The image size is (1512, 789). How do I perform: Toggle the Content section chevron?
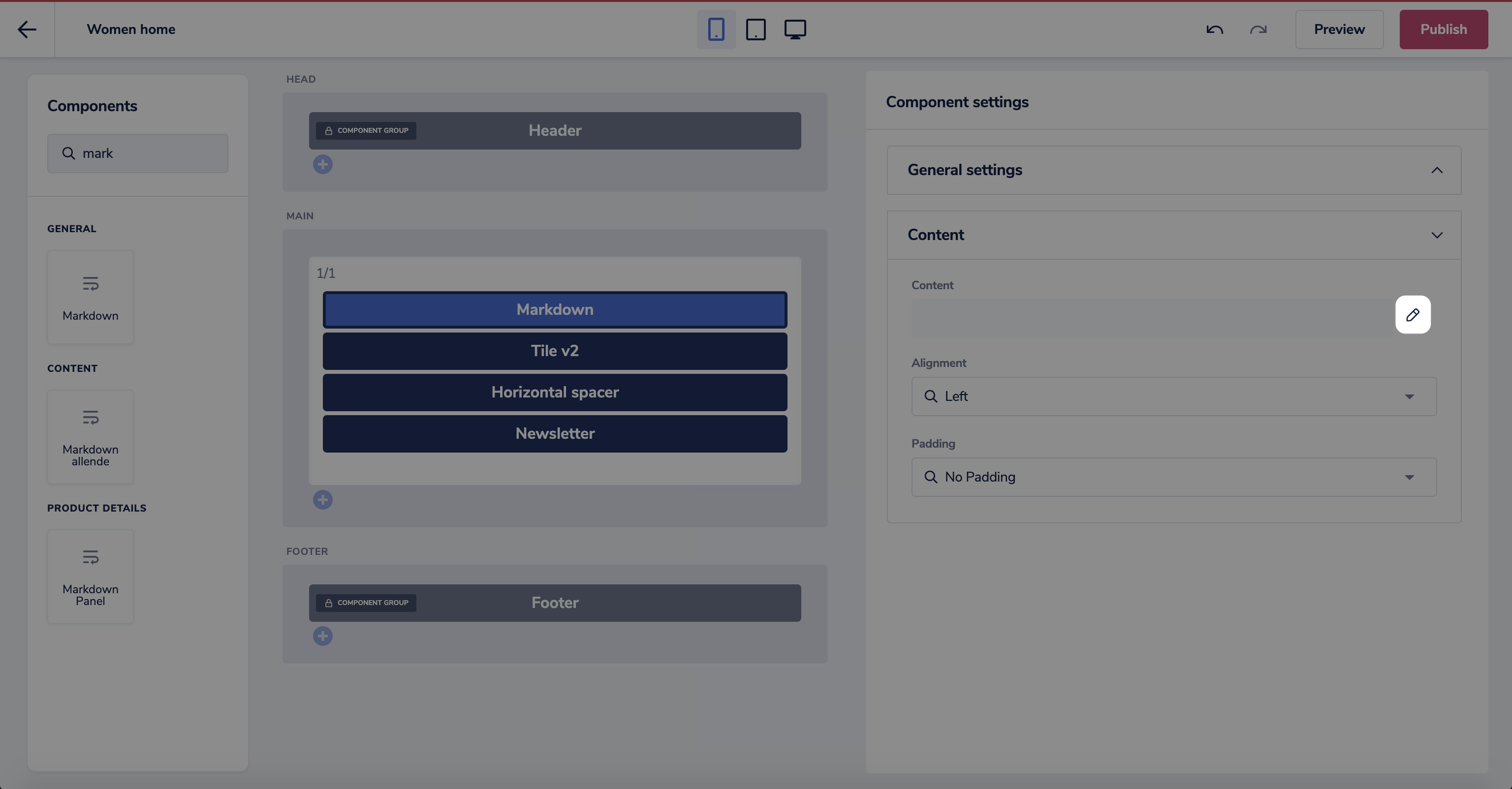coord(1436,235)
